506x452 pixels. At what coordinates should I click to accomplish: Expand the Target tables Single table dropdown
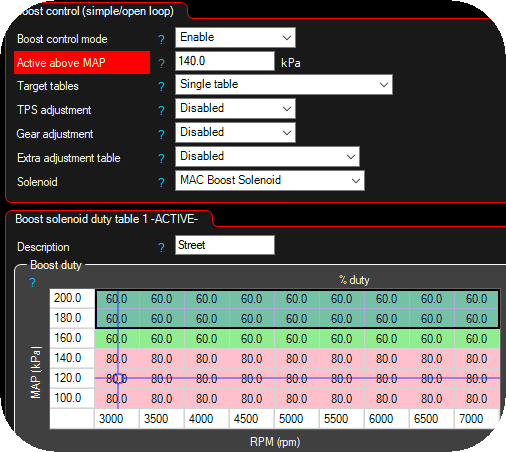pyautogui.click(x=284, y=84)
